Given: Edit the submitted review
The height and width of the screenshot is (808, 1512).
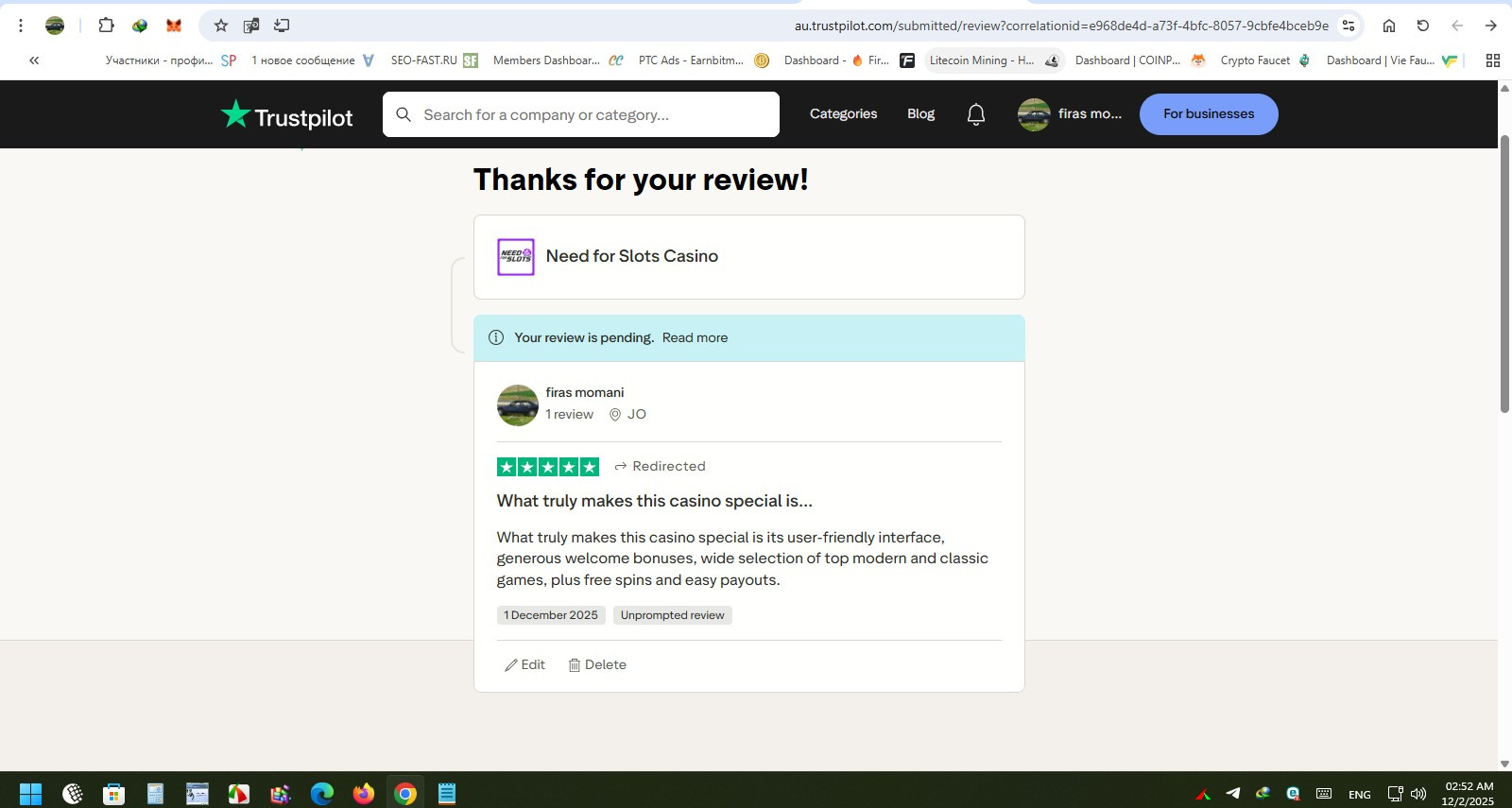Looking at the screenshot, I should point(524,664).
